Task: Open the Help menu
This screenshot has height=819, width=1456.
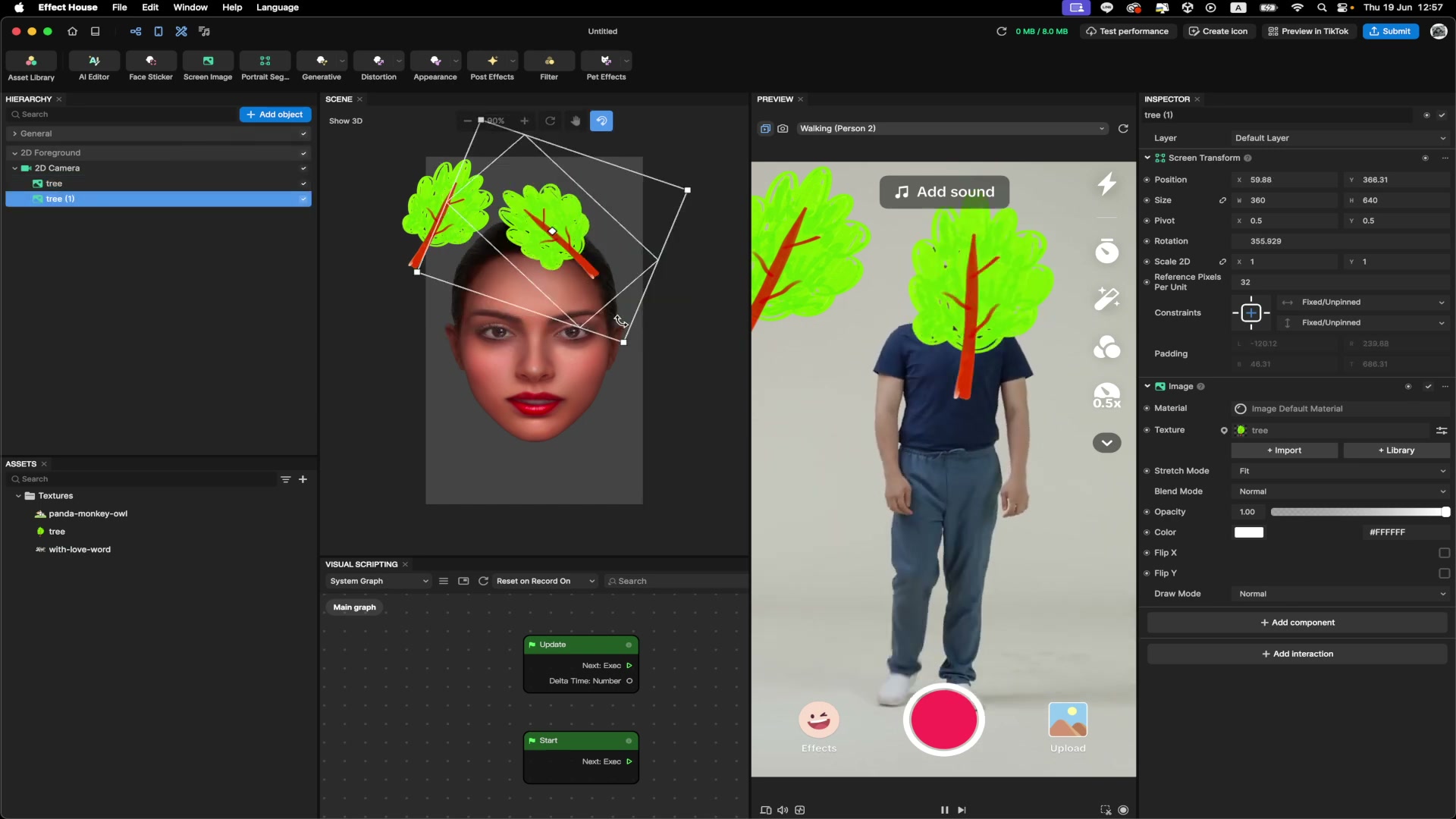Action: click(x=232, y=8)
